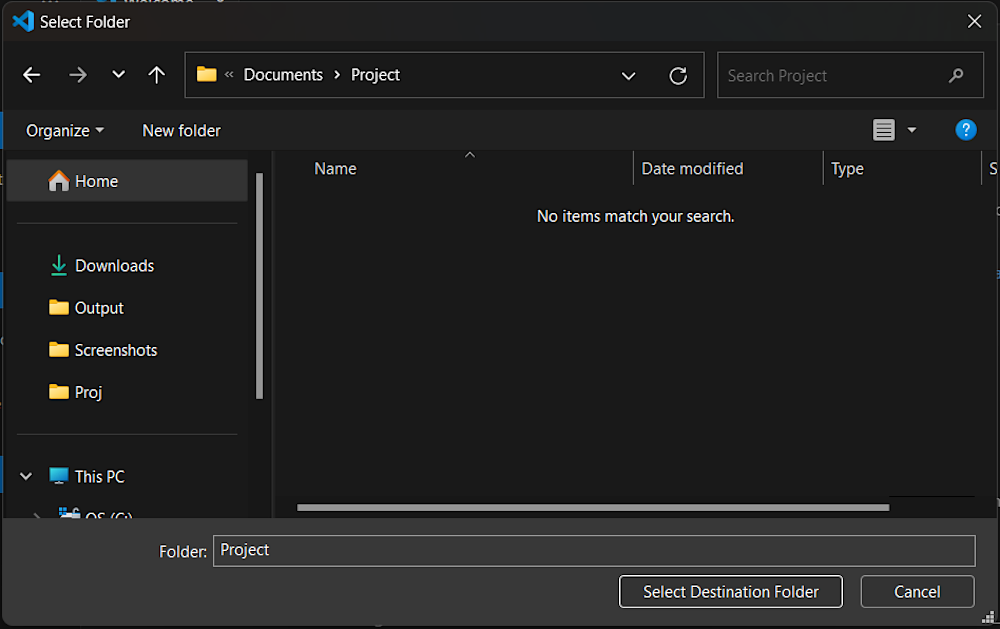Go up one folder level
The width and height of the screenshot is (1000, 629).
[x=156, y=75]
